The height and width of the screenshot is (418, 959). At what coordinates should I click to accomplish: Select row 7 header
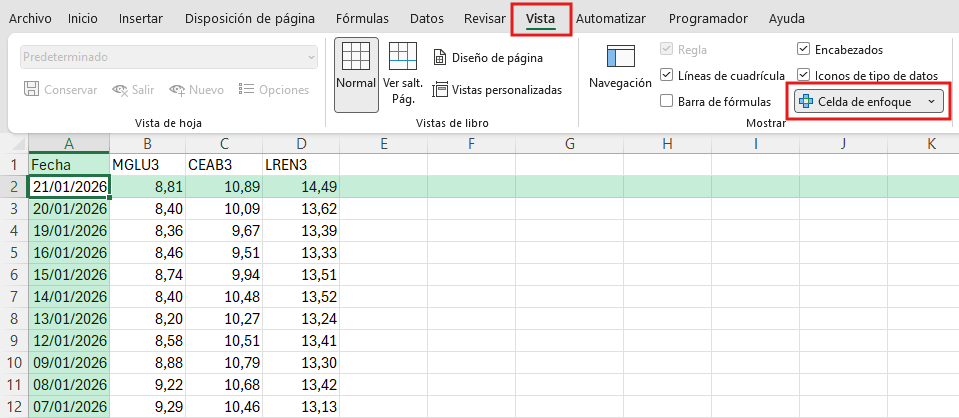tap(14, 297)
